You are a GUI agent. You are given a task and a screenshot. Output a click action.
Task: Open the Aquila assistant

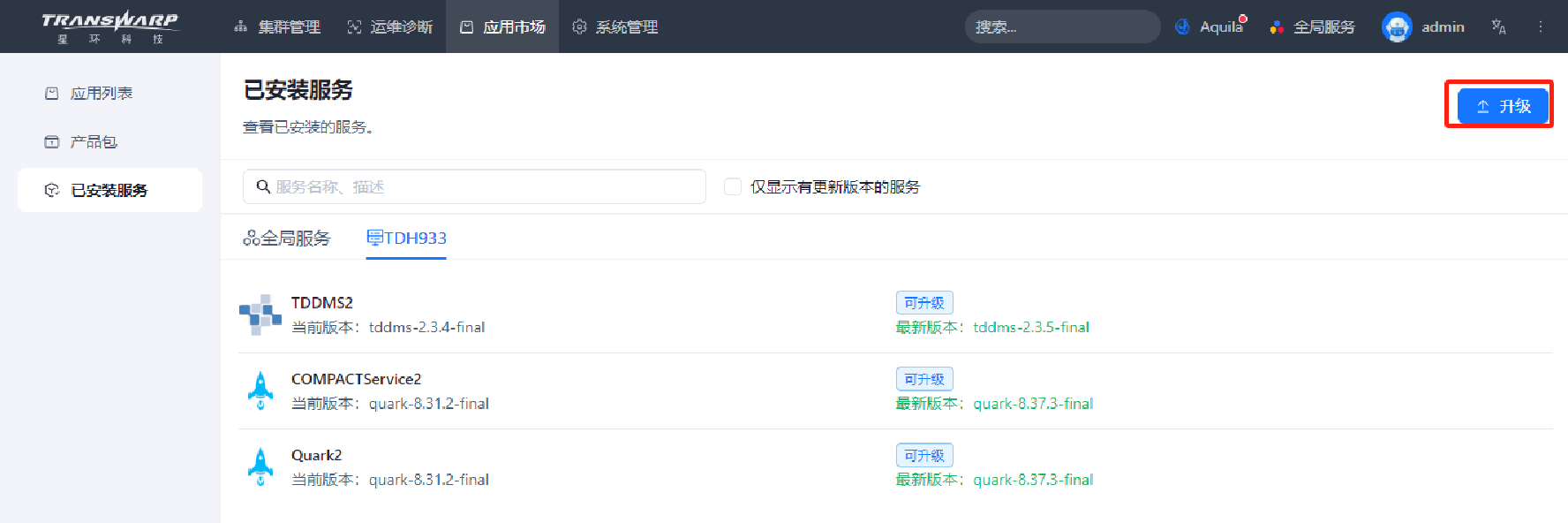pyautogui.click(x=1210, y=27)
